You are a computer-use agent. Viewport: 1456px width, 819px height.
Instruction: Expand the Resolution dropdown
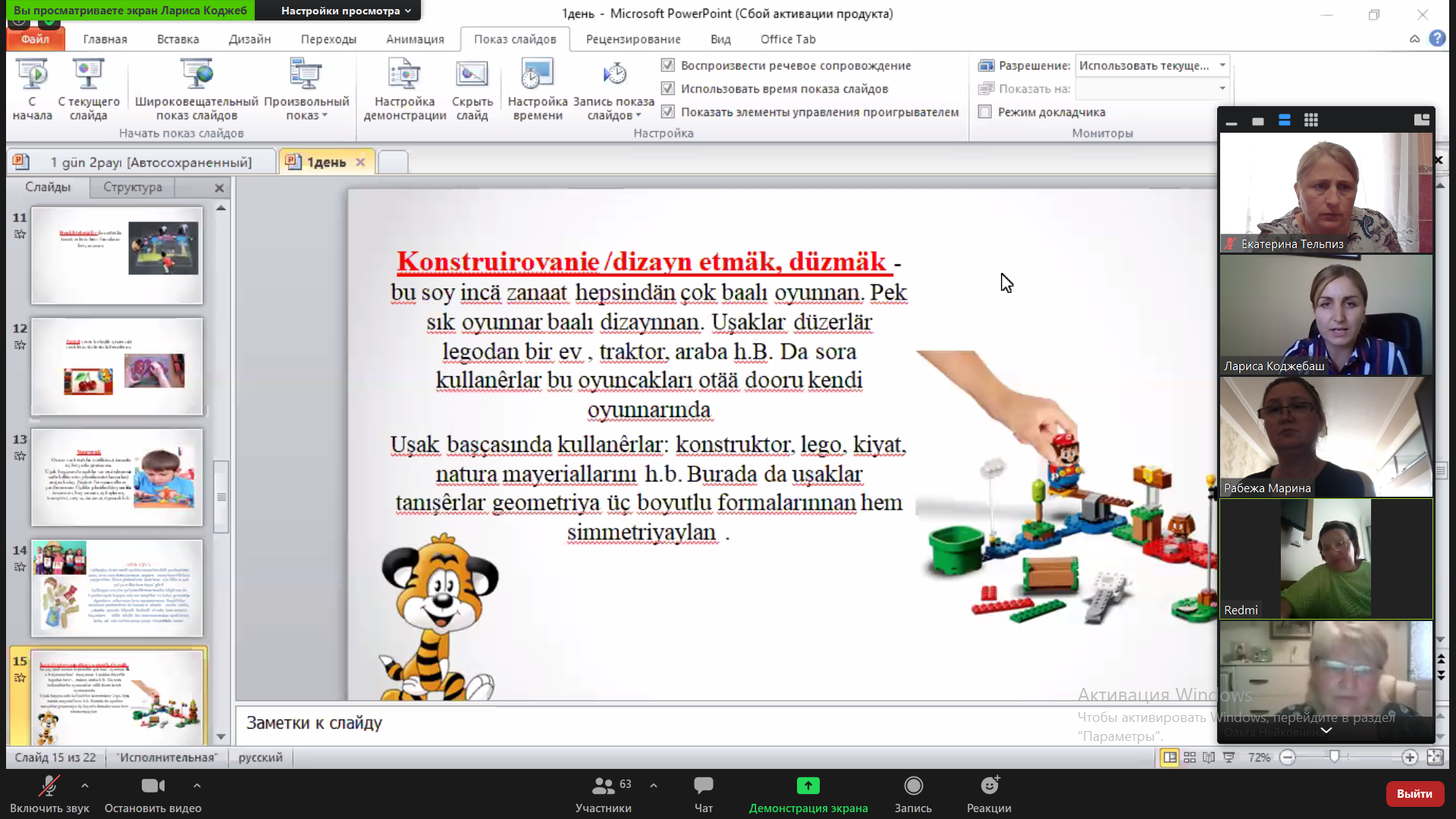click(1222, 65)
